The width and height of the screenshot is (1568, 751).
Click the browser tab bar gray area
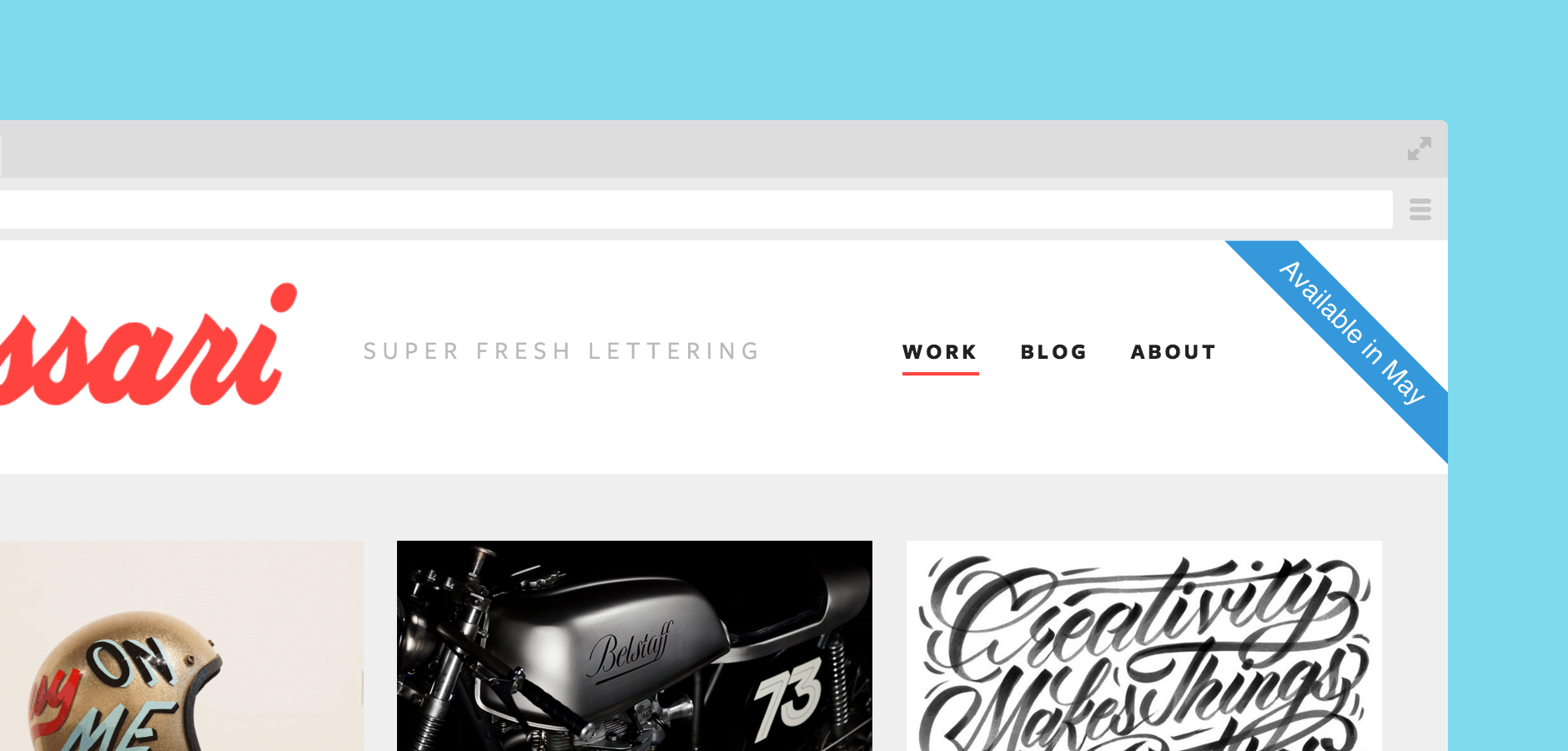coord(701,149)
